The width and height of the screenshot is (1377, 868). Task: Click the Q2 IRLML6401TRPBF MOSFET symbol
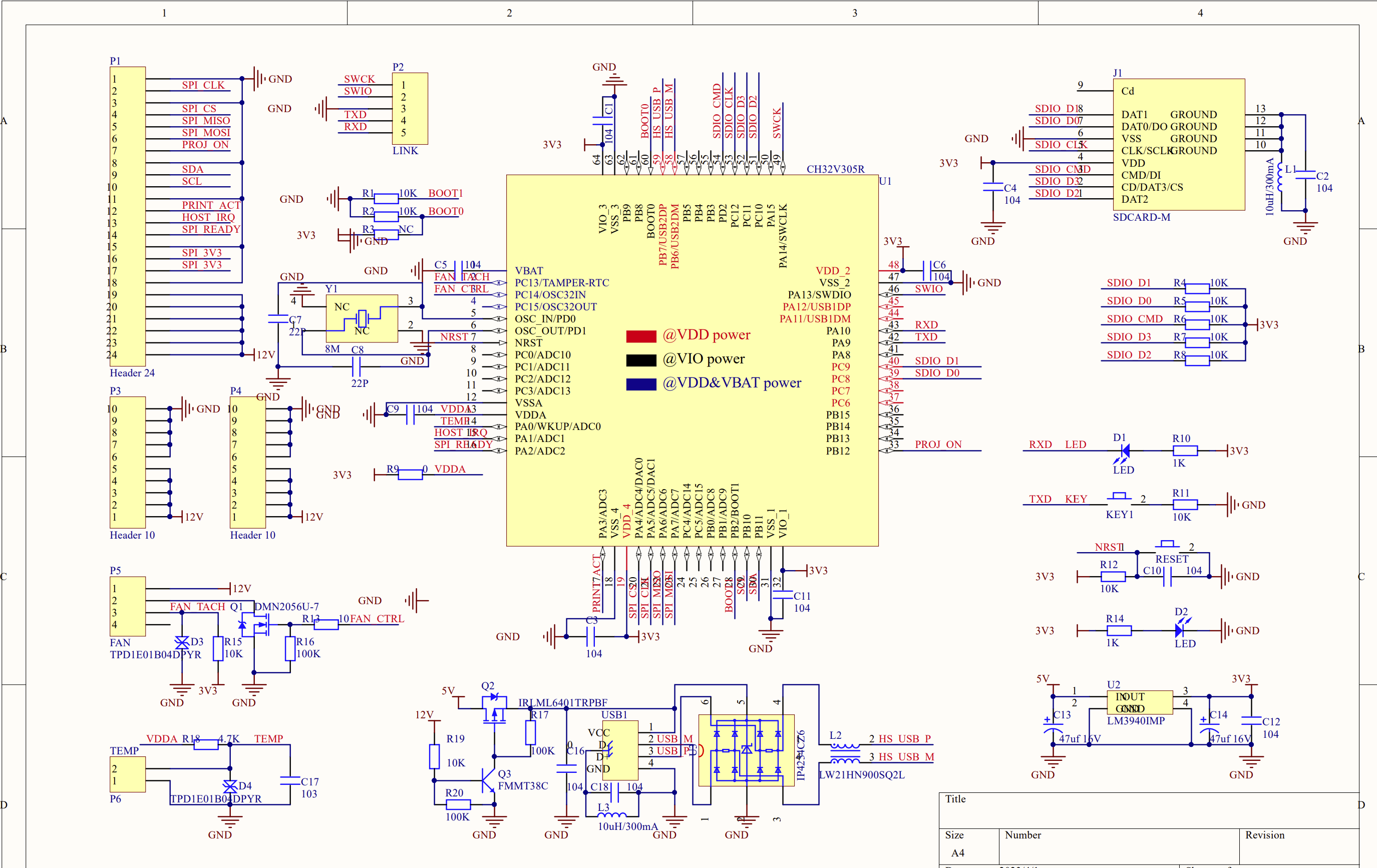(x=494, y=710)
